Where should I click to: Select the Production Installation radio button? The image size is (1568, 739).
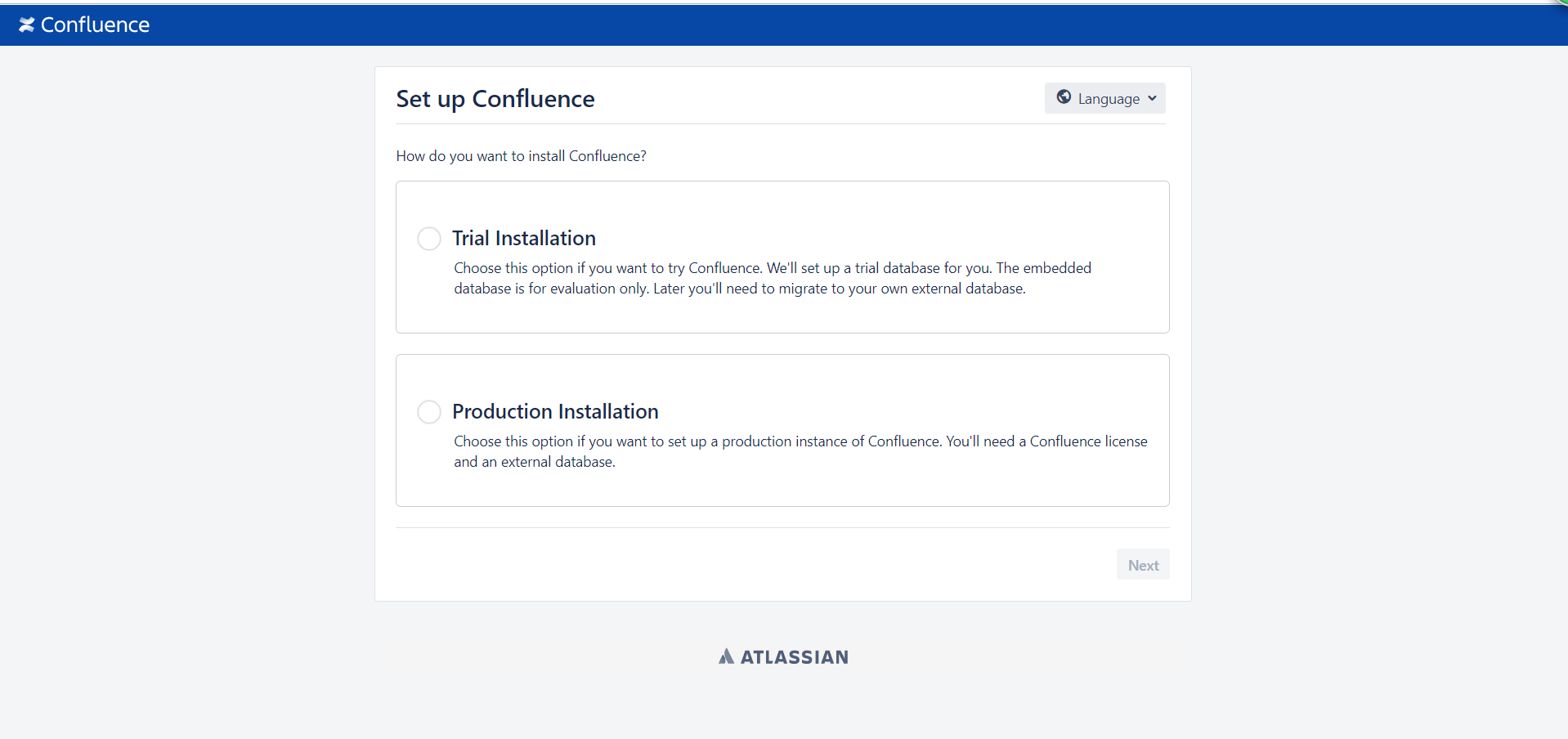(x=429, y=412)
